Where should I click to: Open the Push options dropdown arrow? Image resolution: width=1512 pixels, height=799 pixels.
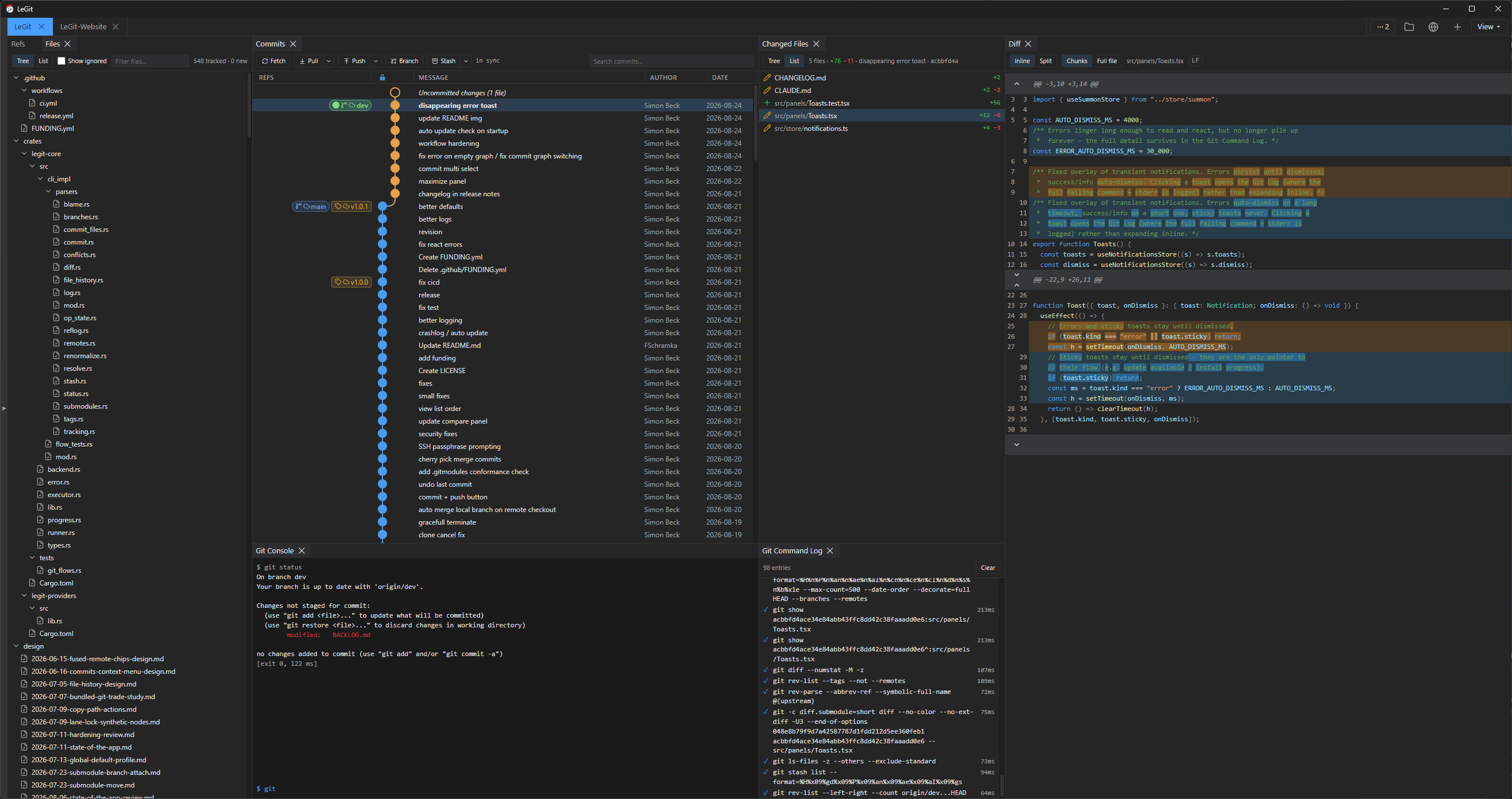(x=376, y=61)
